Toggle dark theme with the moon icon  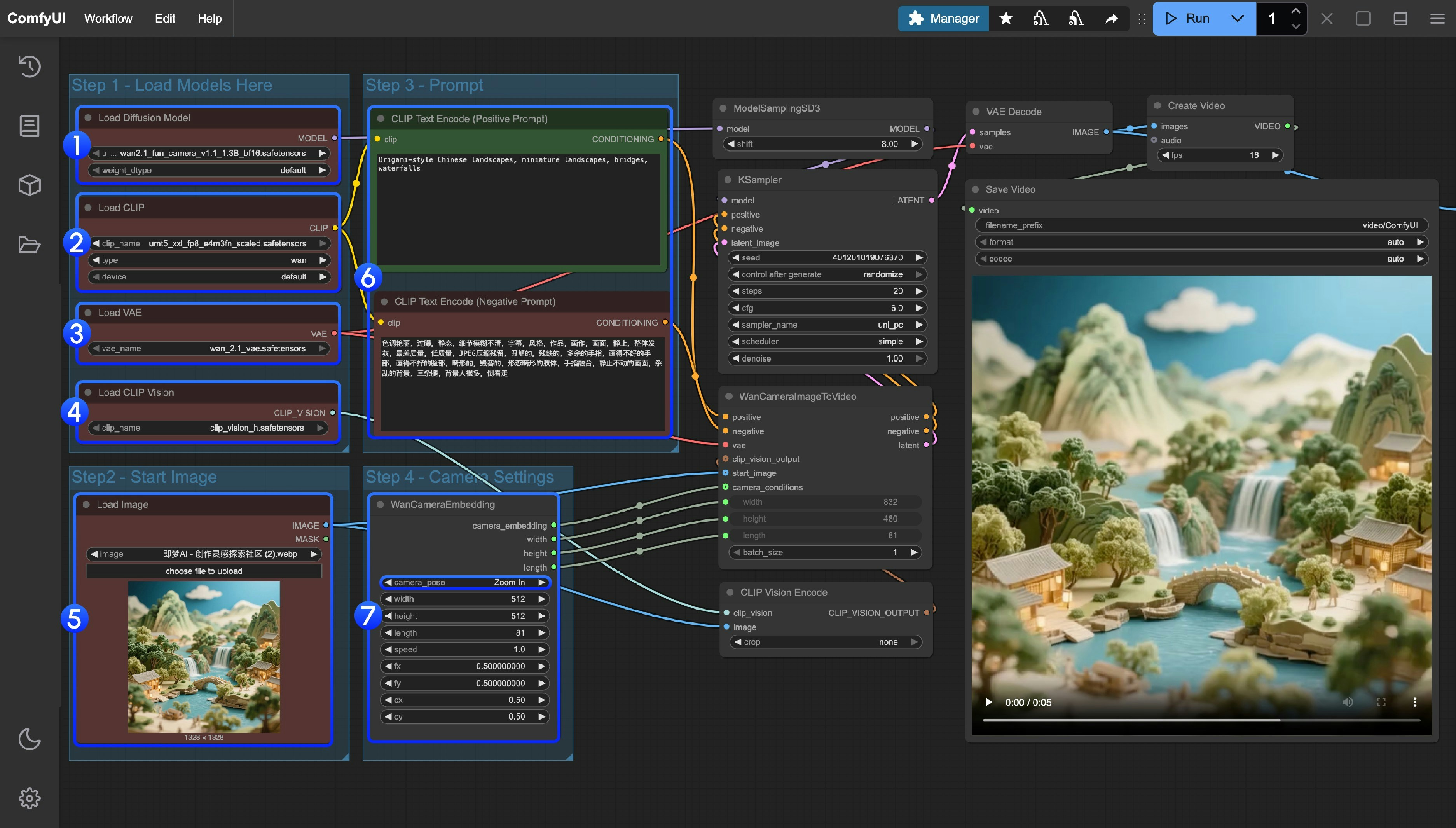click(x=28, y=740)
